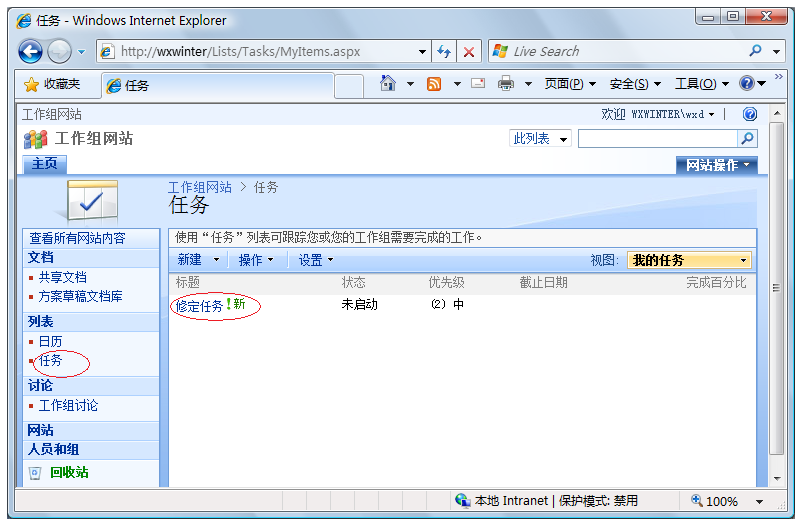Open the 收藏夹 favorites button
806x529 pixels.
point(52,84)
